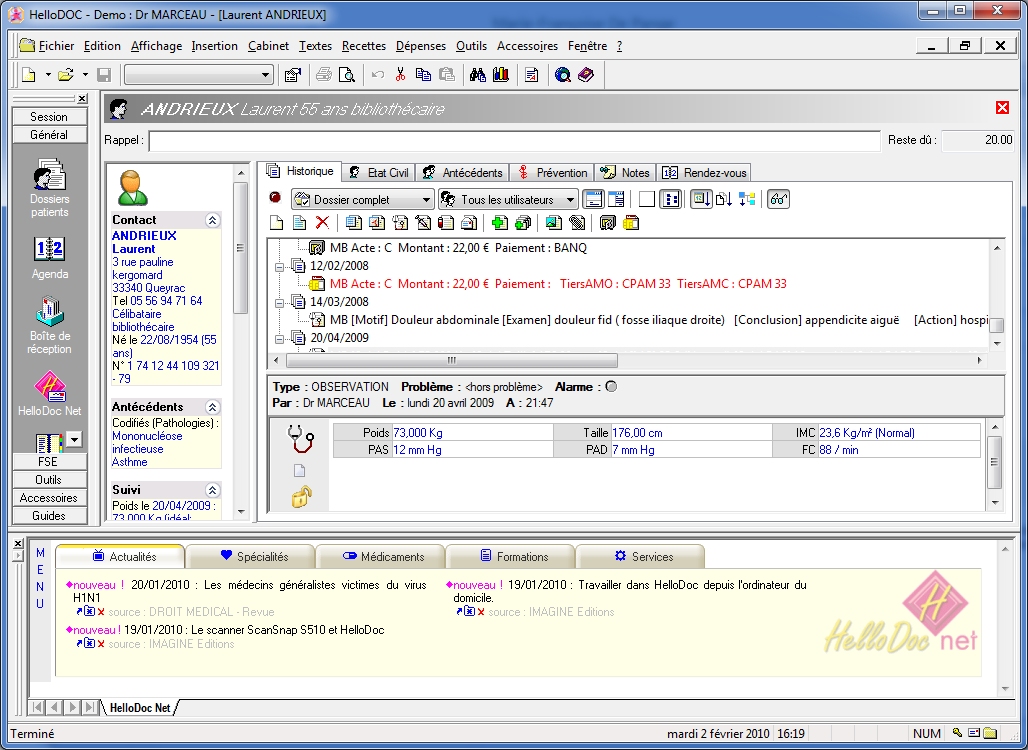The image size is (1028, 750).
Task: Toggle the empty square checkbox in Historique toolbar
Action: pyautogui.click(x=646, y=199)
